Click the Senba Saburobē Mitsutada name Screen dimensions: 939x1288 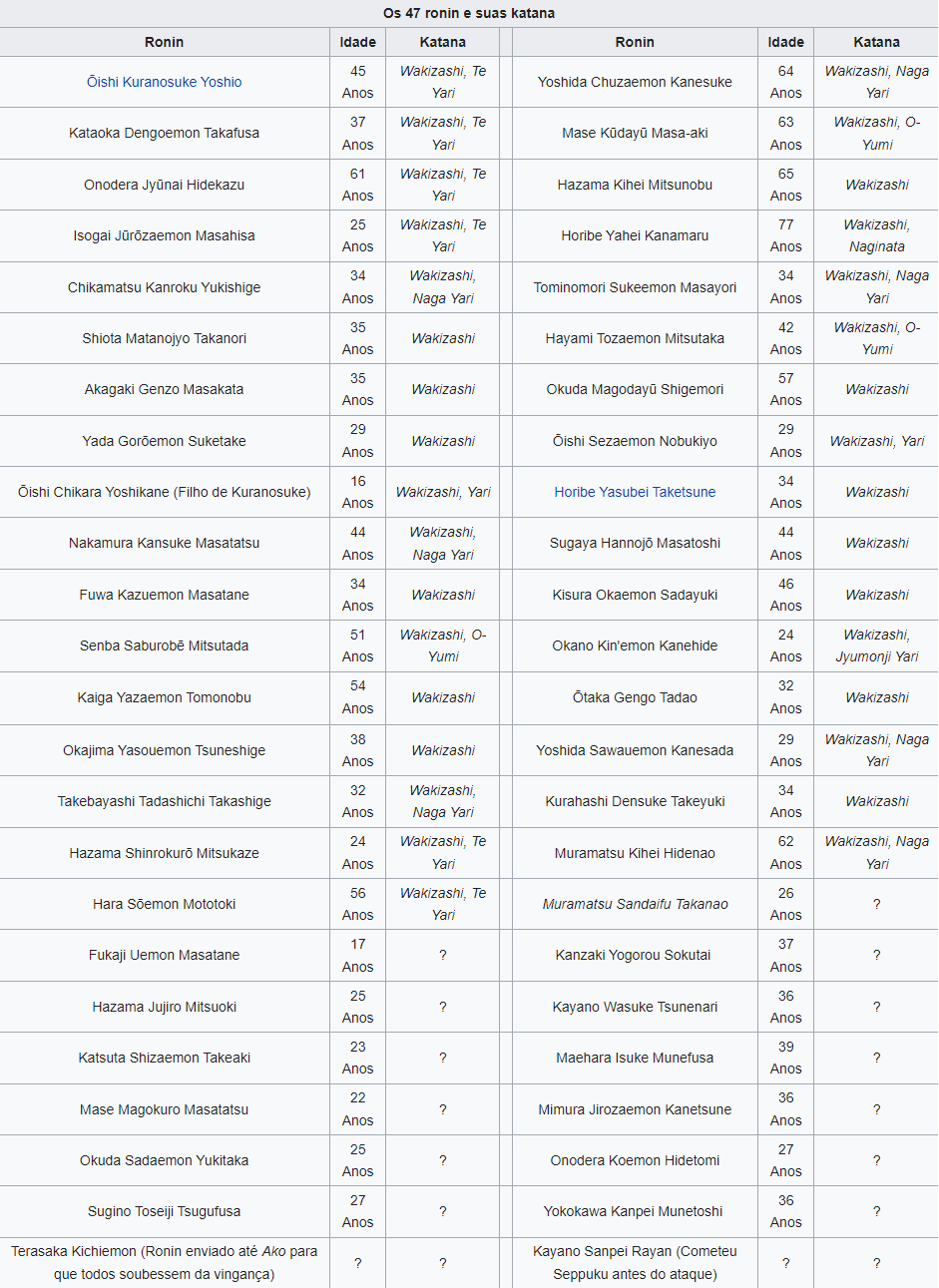click(x=164, y=645)
